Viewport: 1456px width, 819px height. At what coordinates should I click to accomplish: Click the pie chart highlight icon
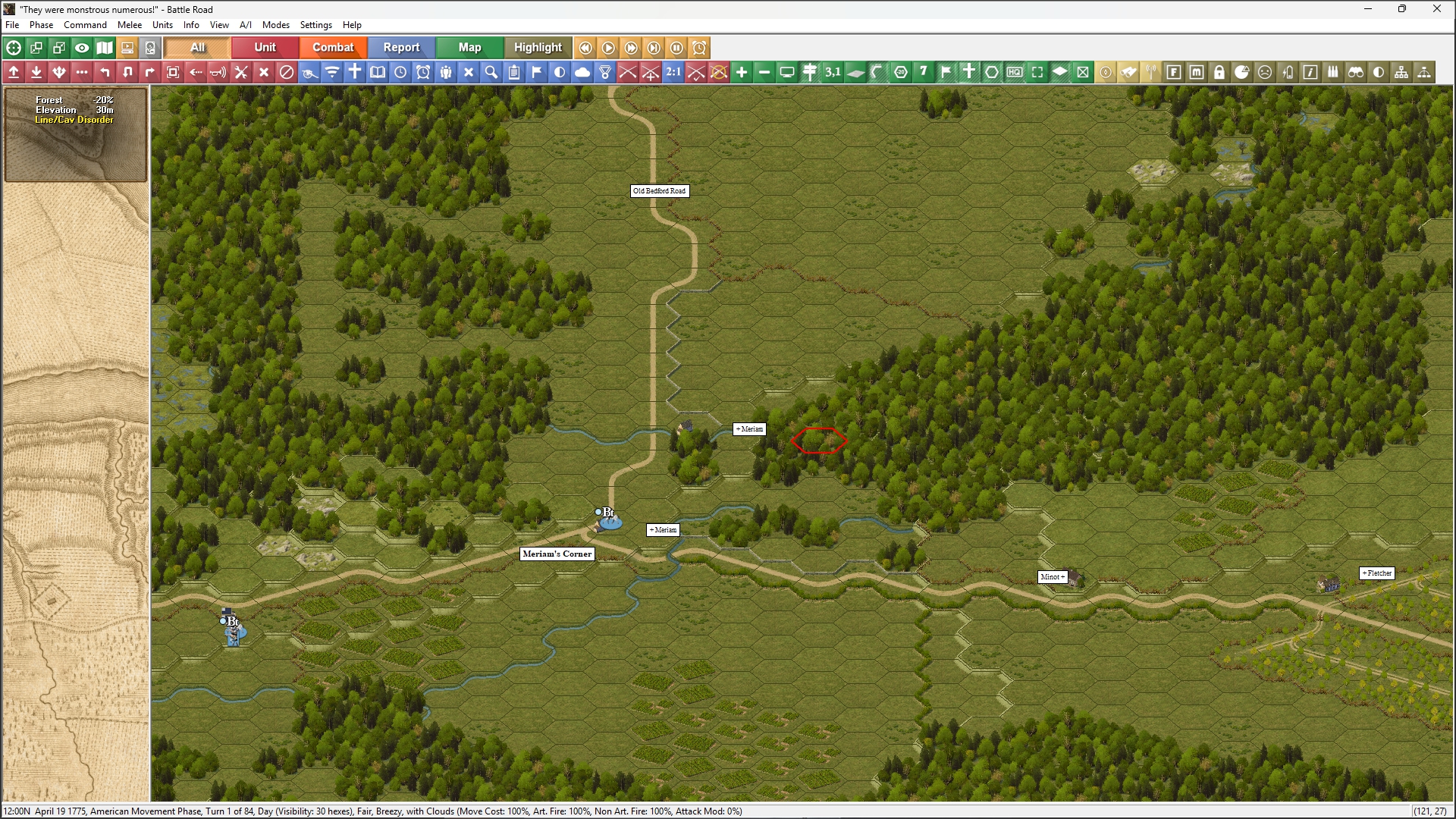point(1242,72)
